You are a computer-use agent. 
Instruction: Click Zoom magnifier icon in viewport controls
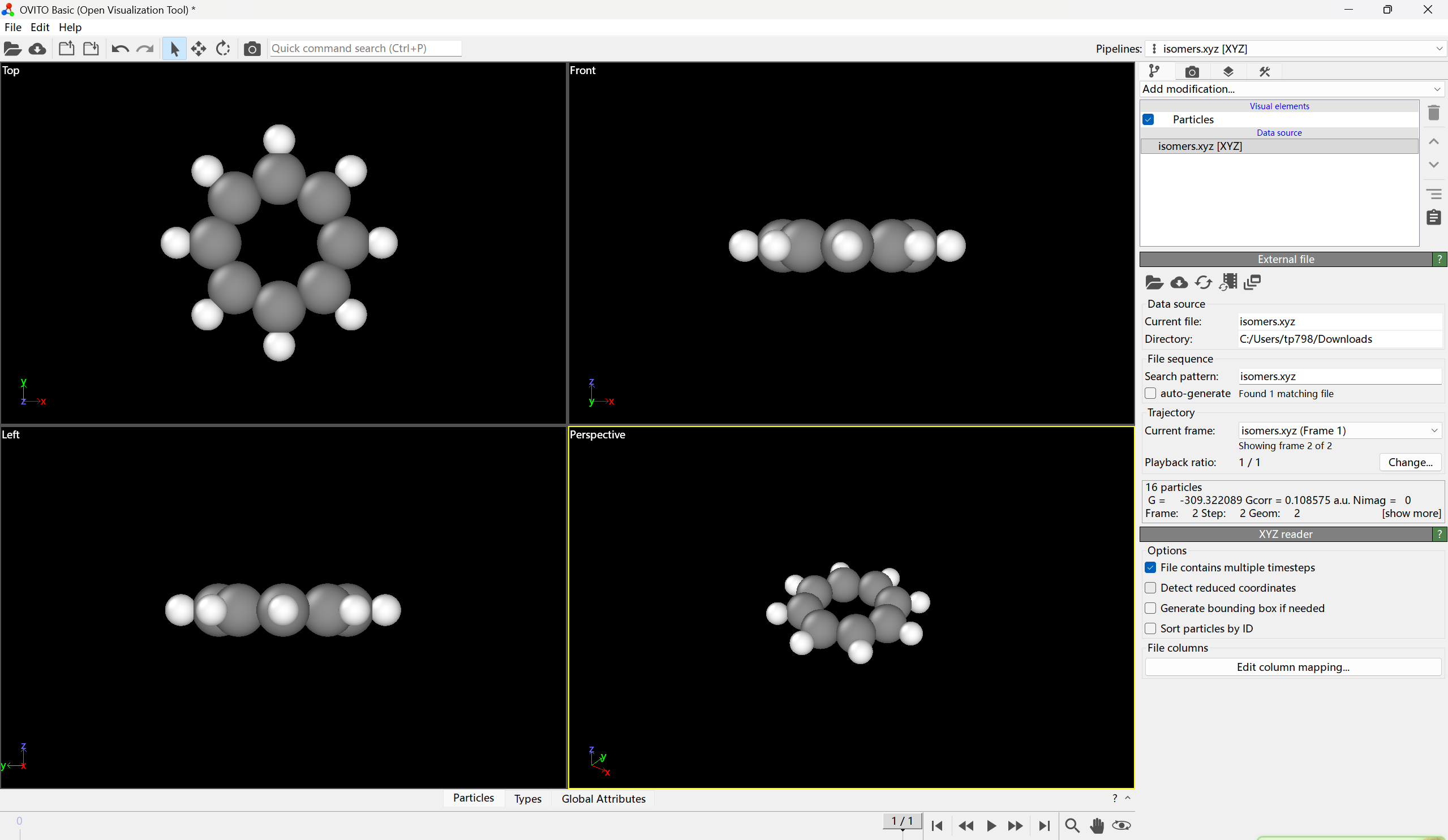(x=1072, y=826)
